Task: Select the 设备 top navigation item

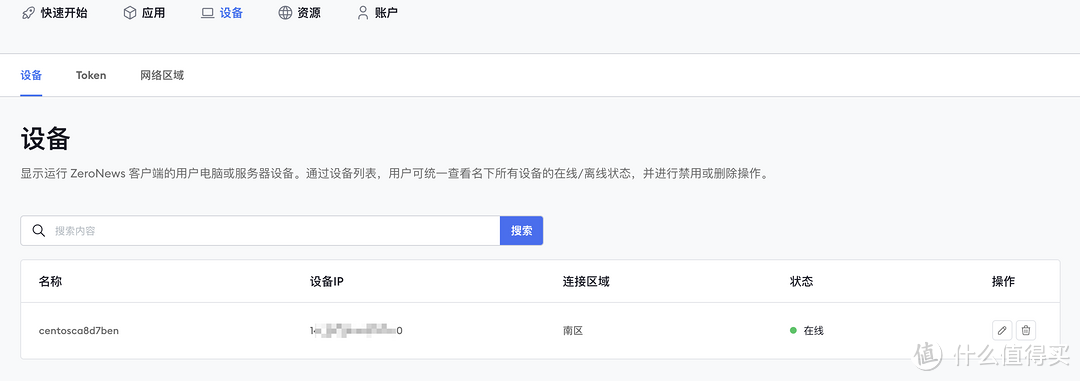Action: click(222, 13)
